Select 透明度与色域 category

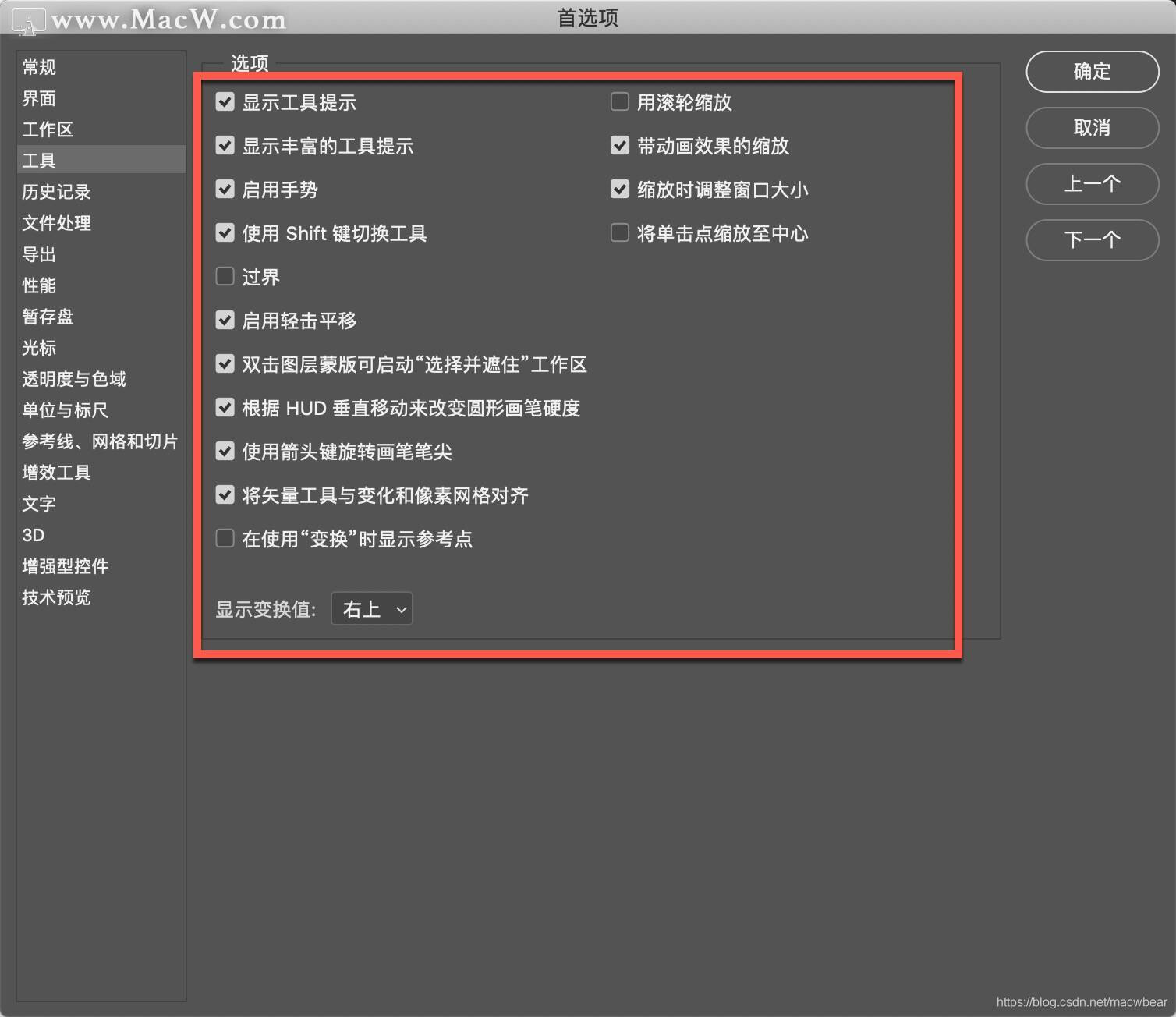click(101, 379)
